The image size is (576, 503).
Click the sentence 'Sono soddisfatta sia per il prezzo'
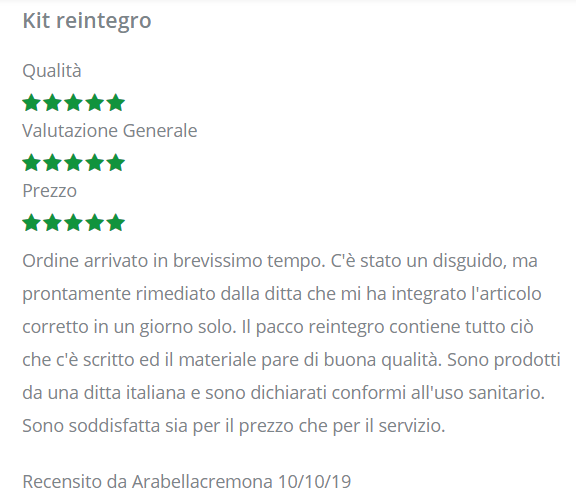234,426
